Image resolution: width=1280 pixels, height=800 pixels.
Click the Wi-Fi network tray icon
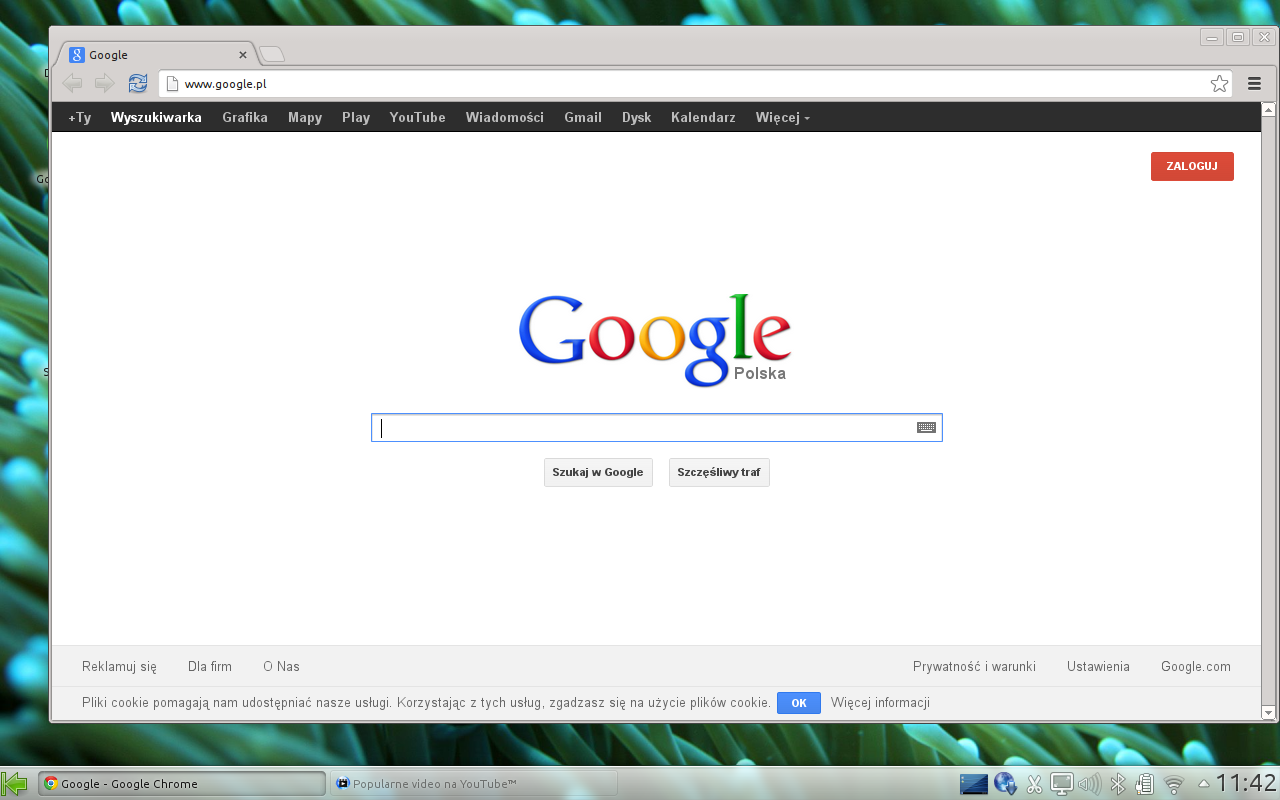[x=1174, y=785]
